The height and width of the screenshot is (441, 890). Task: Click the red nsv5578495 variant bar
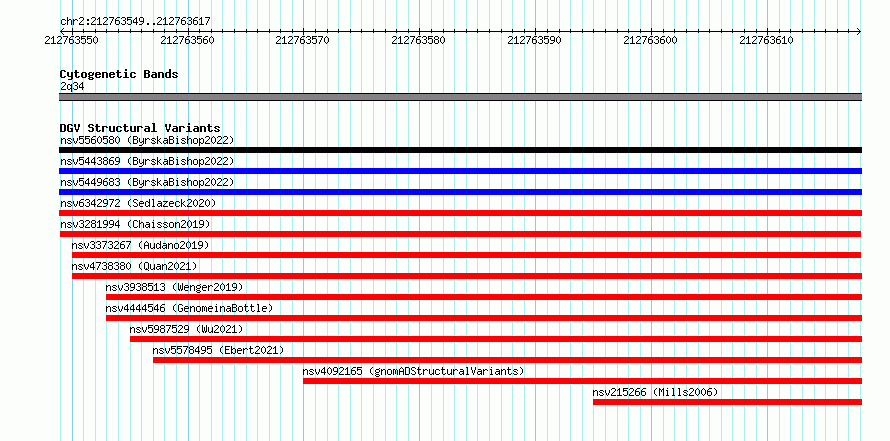[507, 360]
